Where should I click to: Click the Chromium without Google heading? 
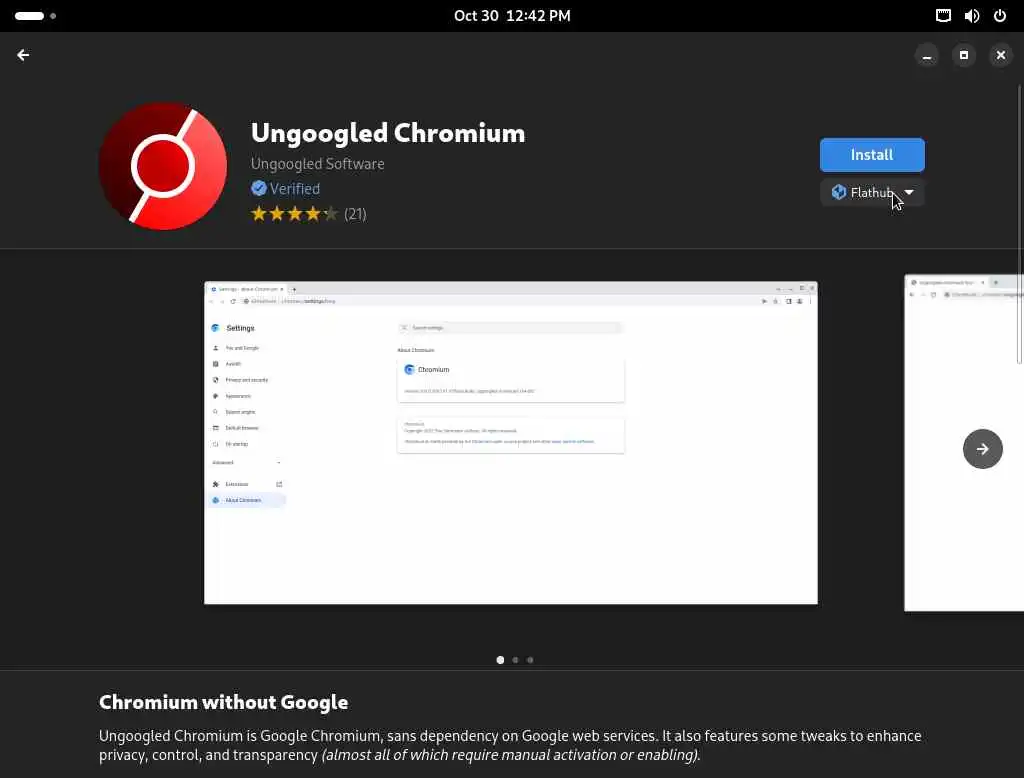point(223,702)
